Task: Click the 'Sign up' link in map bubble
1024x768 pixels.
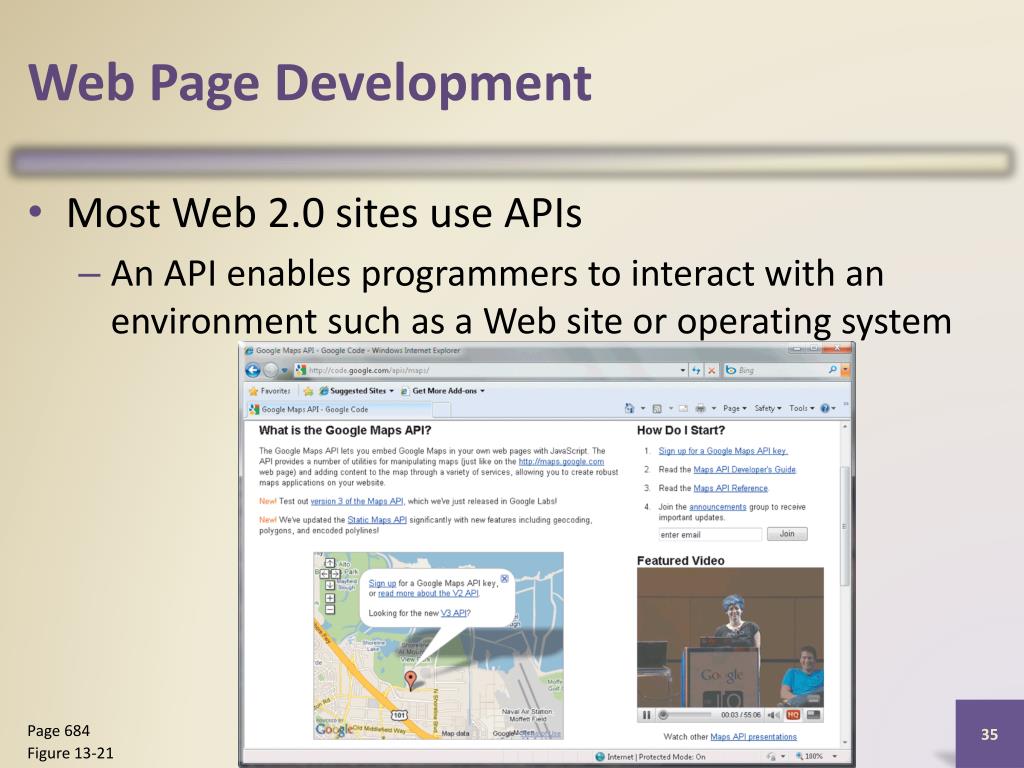Action: pos(382,583)
